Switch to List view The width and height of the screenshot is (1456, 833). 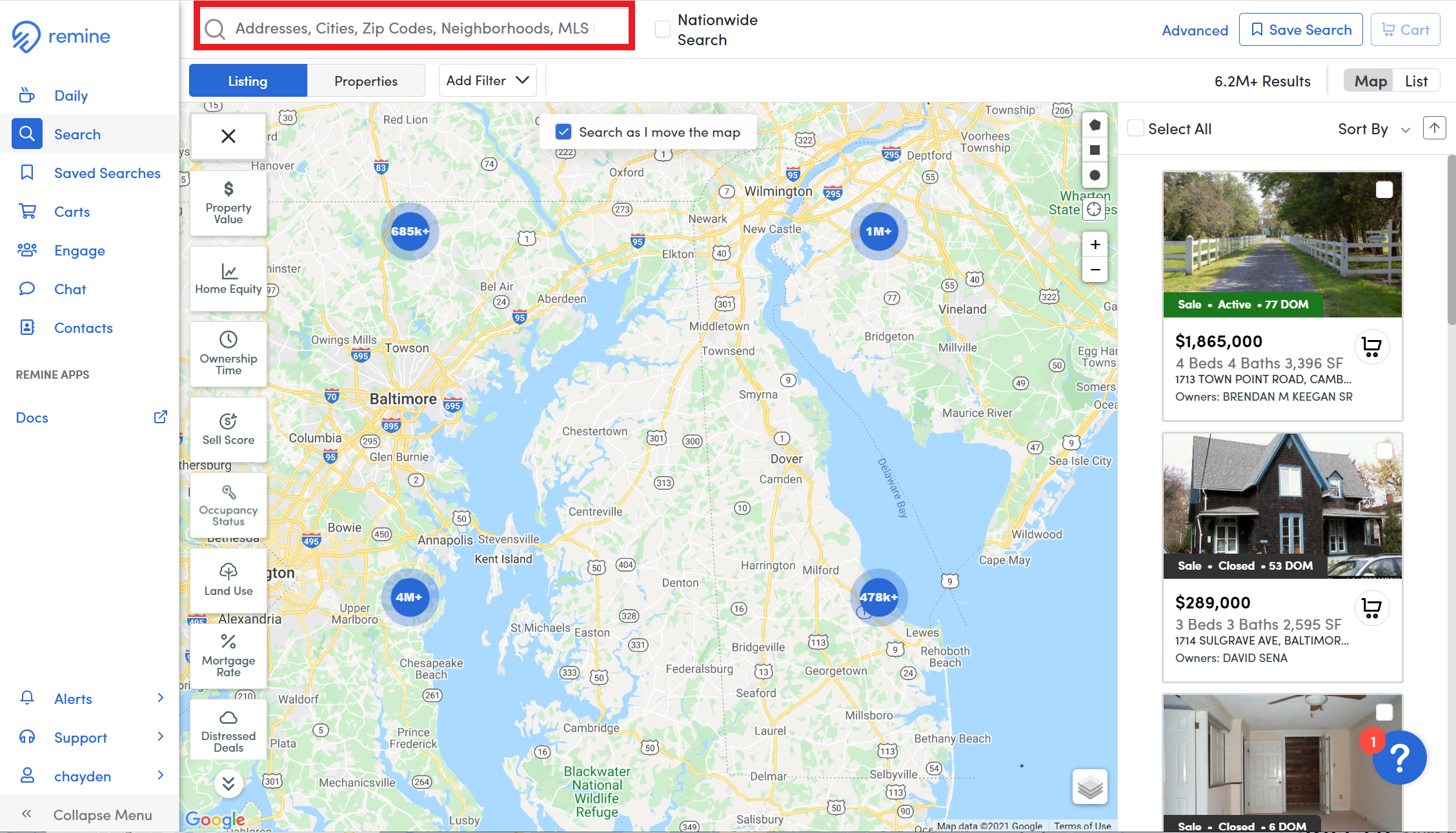click(1416, 81)
